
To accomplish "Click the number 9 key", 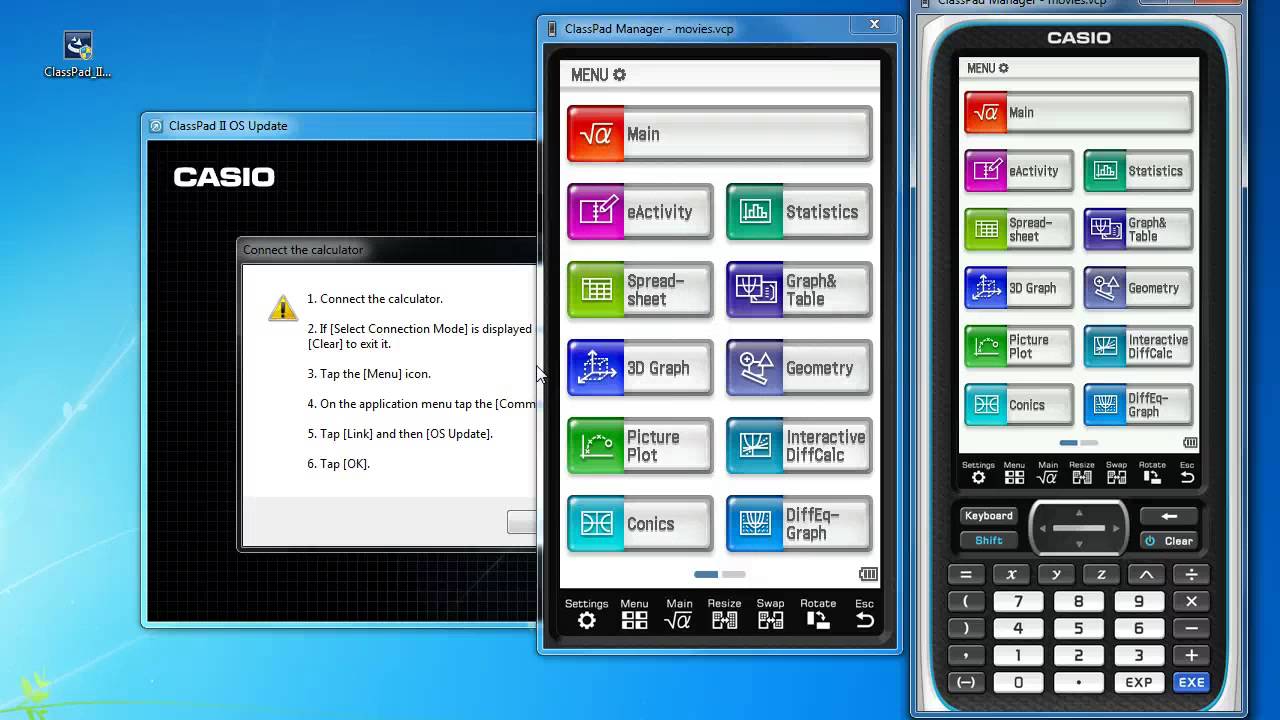I will 1138,601.
